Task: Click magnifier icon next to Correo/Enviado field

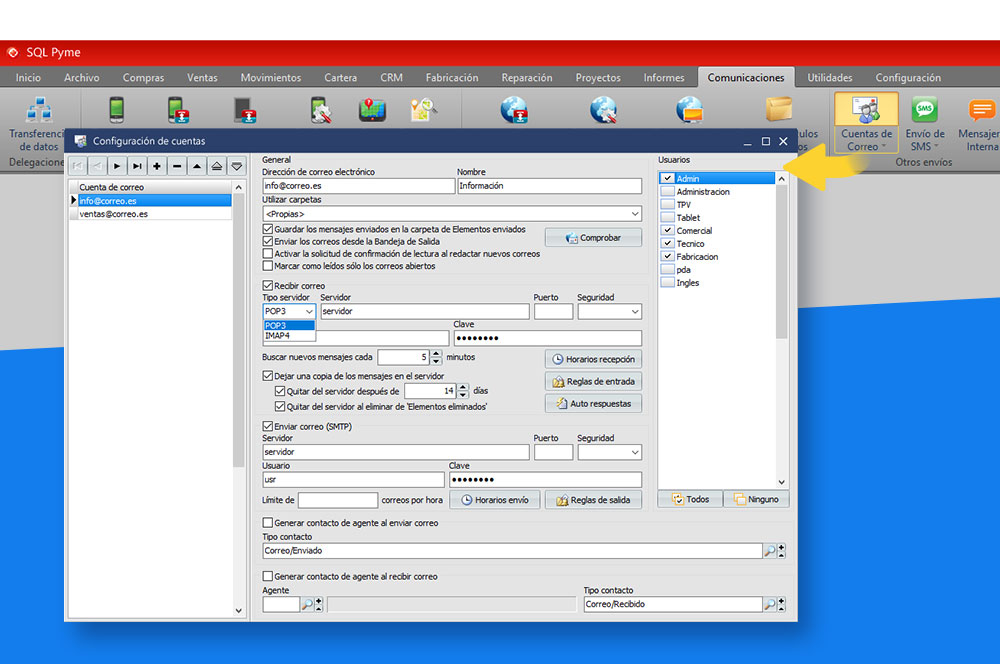Action: pos(769,550)
